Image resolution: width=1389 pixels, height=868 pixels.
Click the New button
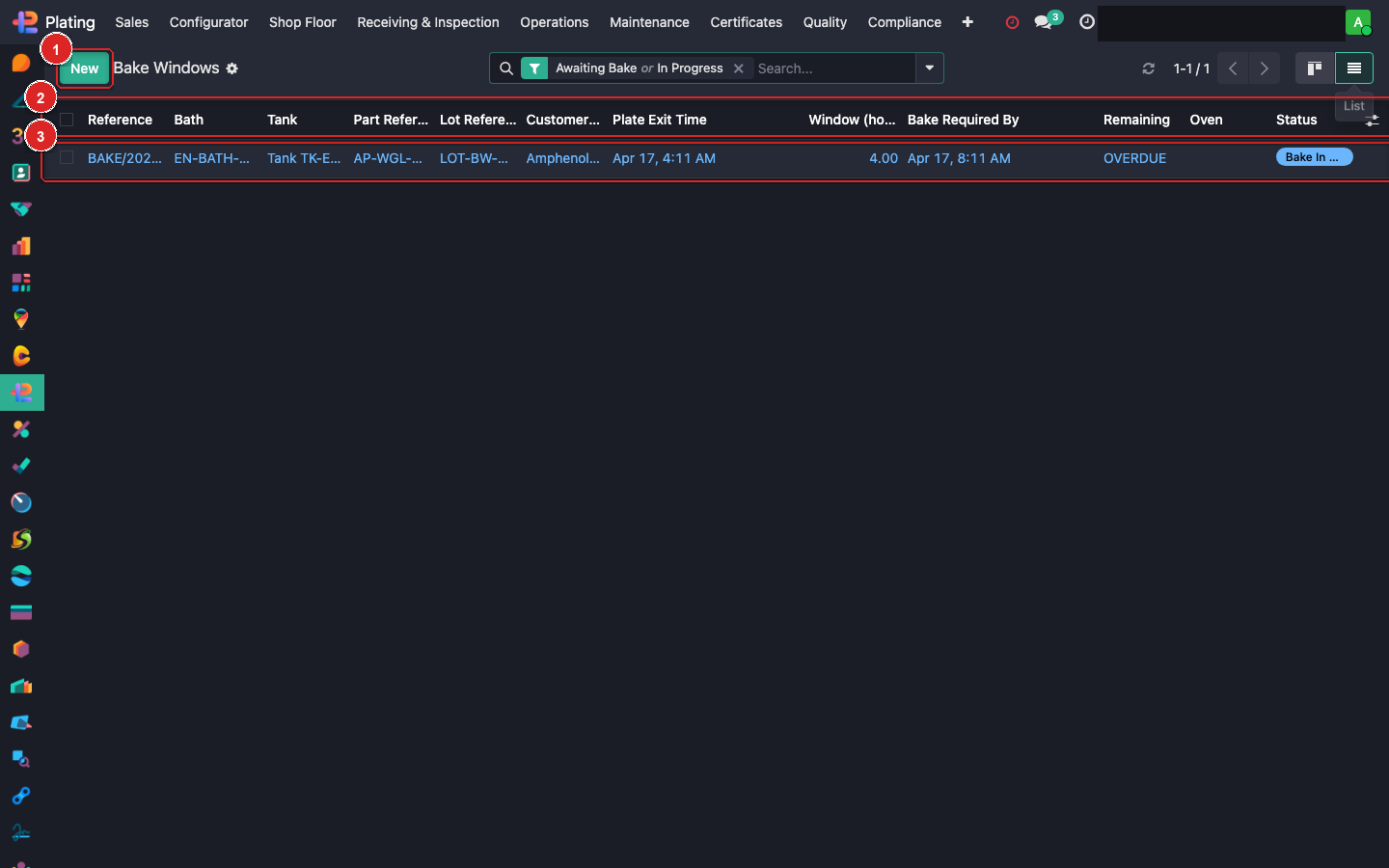(84, 68)
